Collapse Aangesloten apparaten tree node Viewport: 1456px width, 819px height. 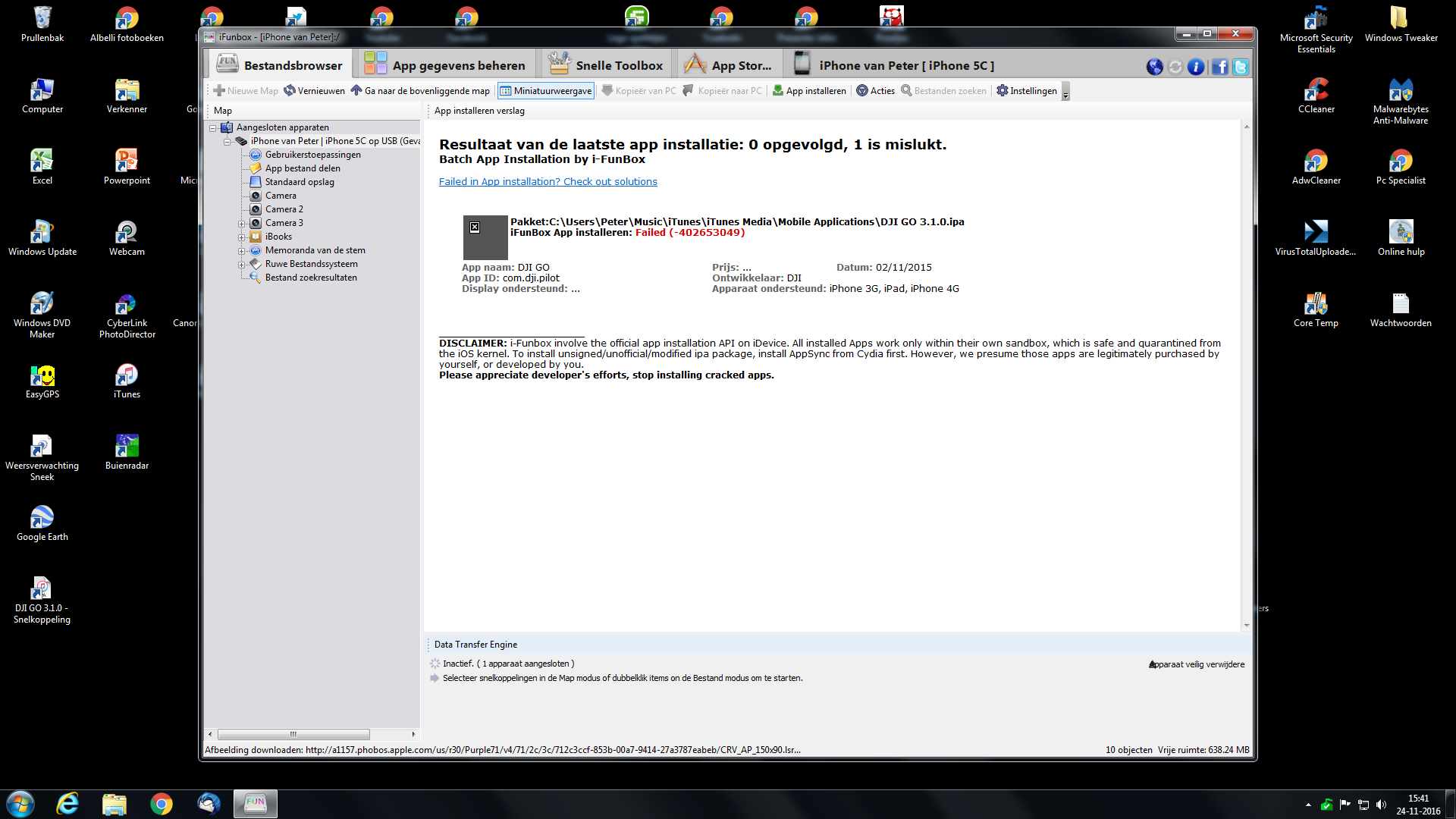[x=213, y=128]
